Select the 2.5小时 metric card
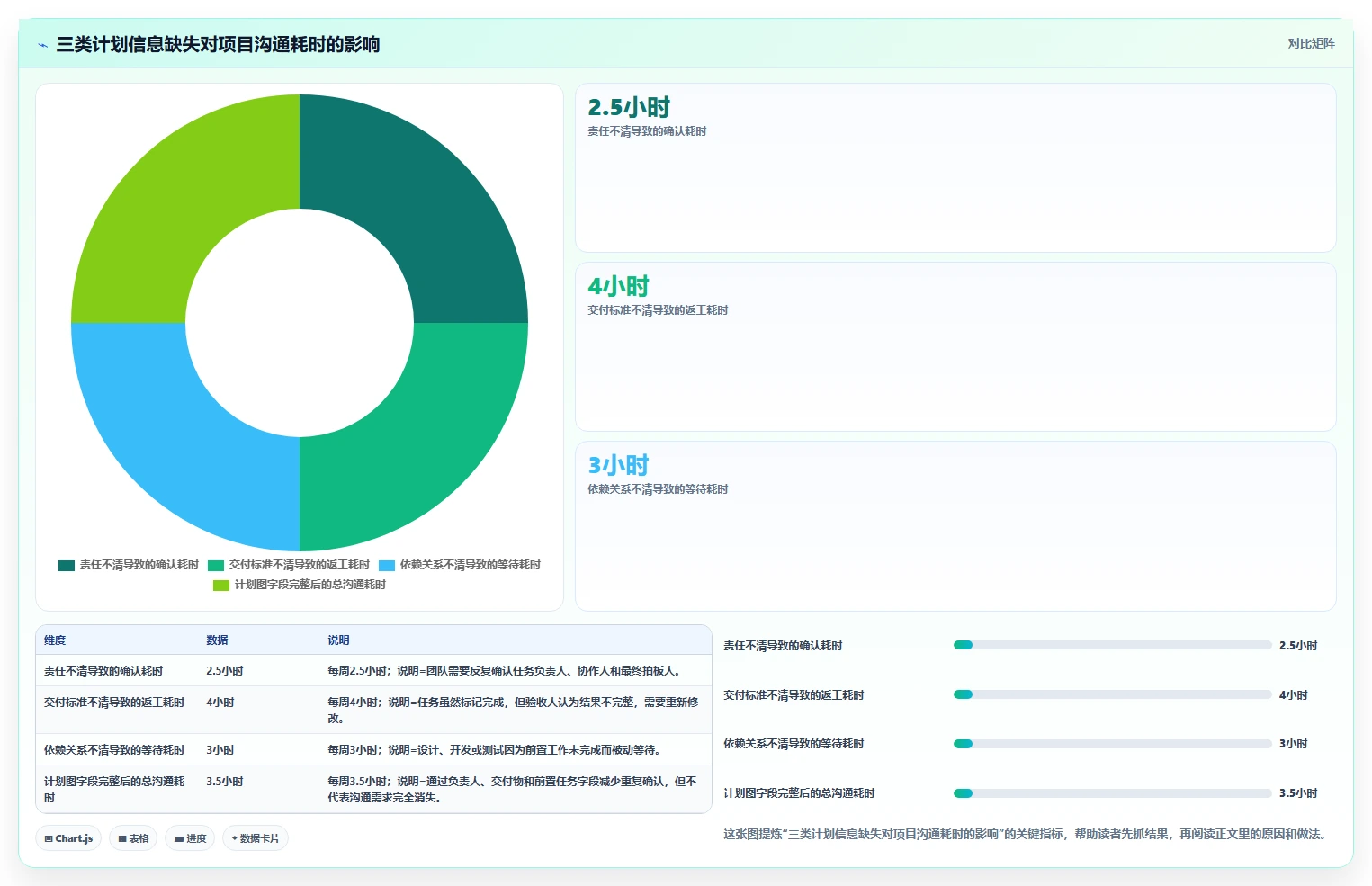This screenshot has width=1372, height=886. [955, 168]
